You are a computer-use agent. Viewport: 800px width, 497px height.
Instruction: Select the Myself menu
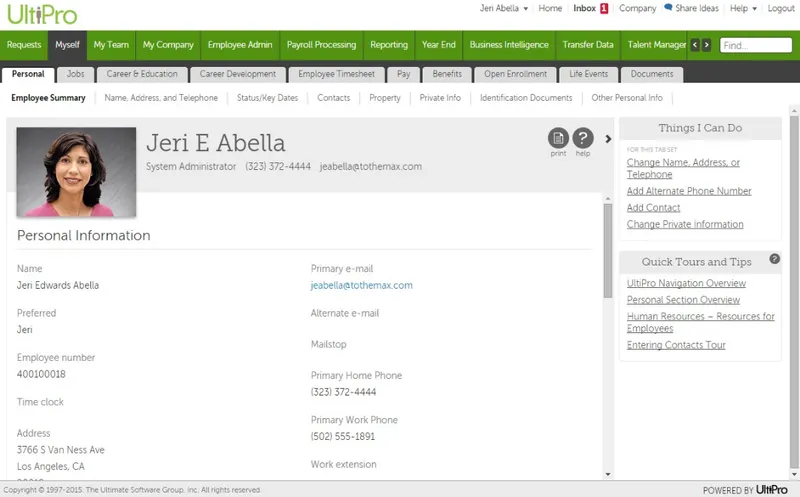point(67,45)
